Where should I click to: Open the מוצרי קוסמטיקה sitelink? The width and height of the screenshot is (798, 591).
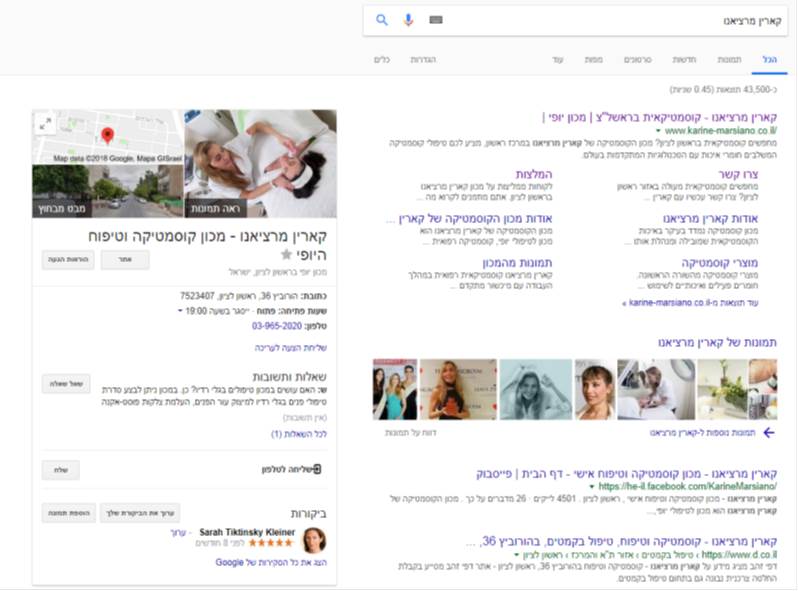coord(720,263)
